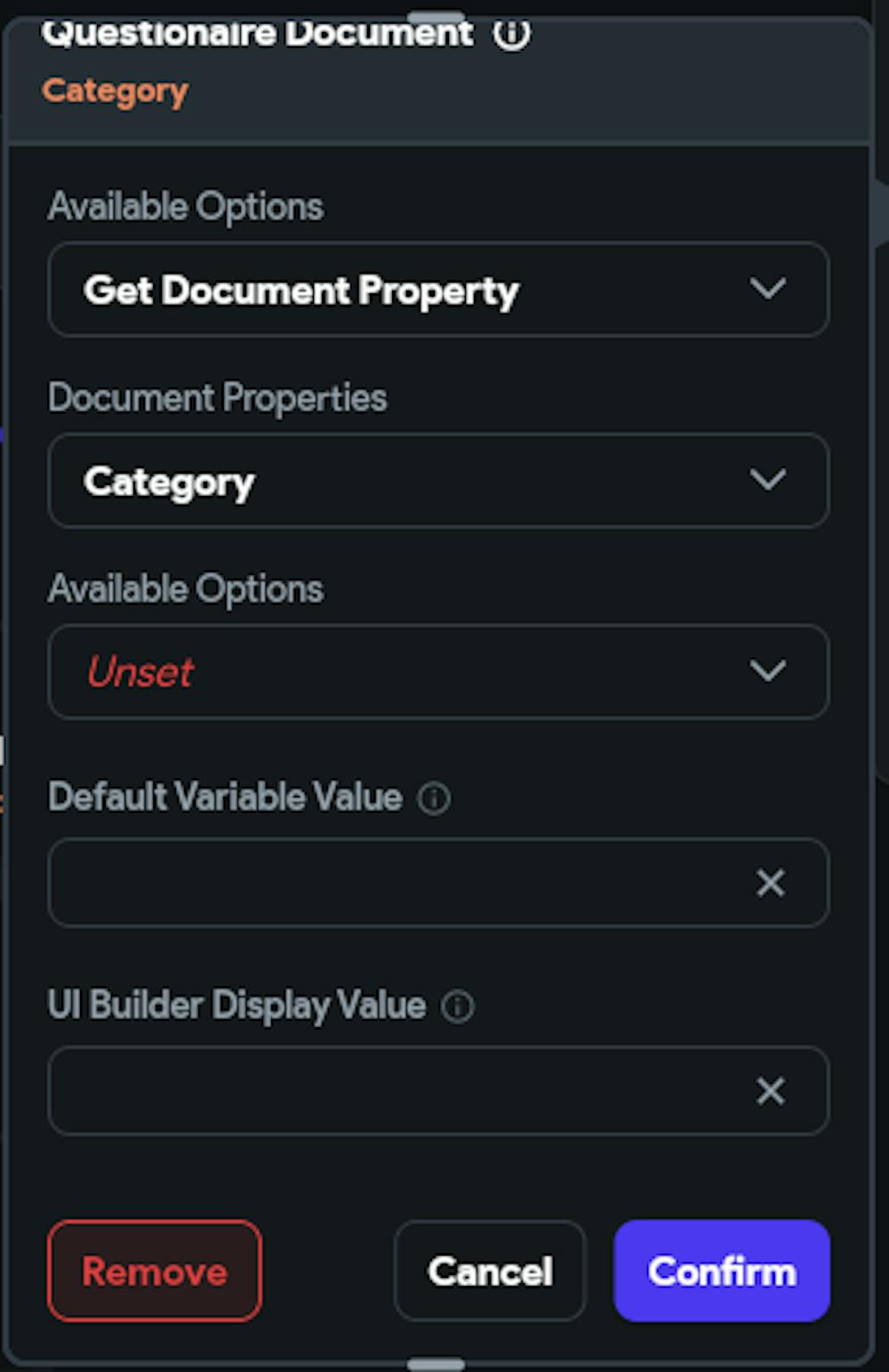Image resolution: width=889 pixels, height=1372 pixels.
Task: Click chevron arrow on Document Properties Category dropdown
Action: (x=767, y=480)
